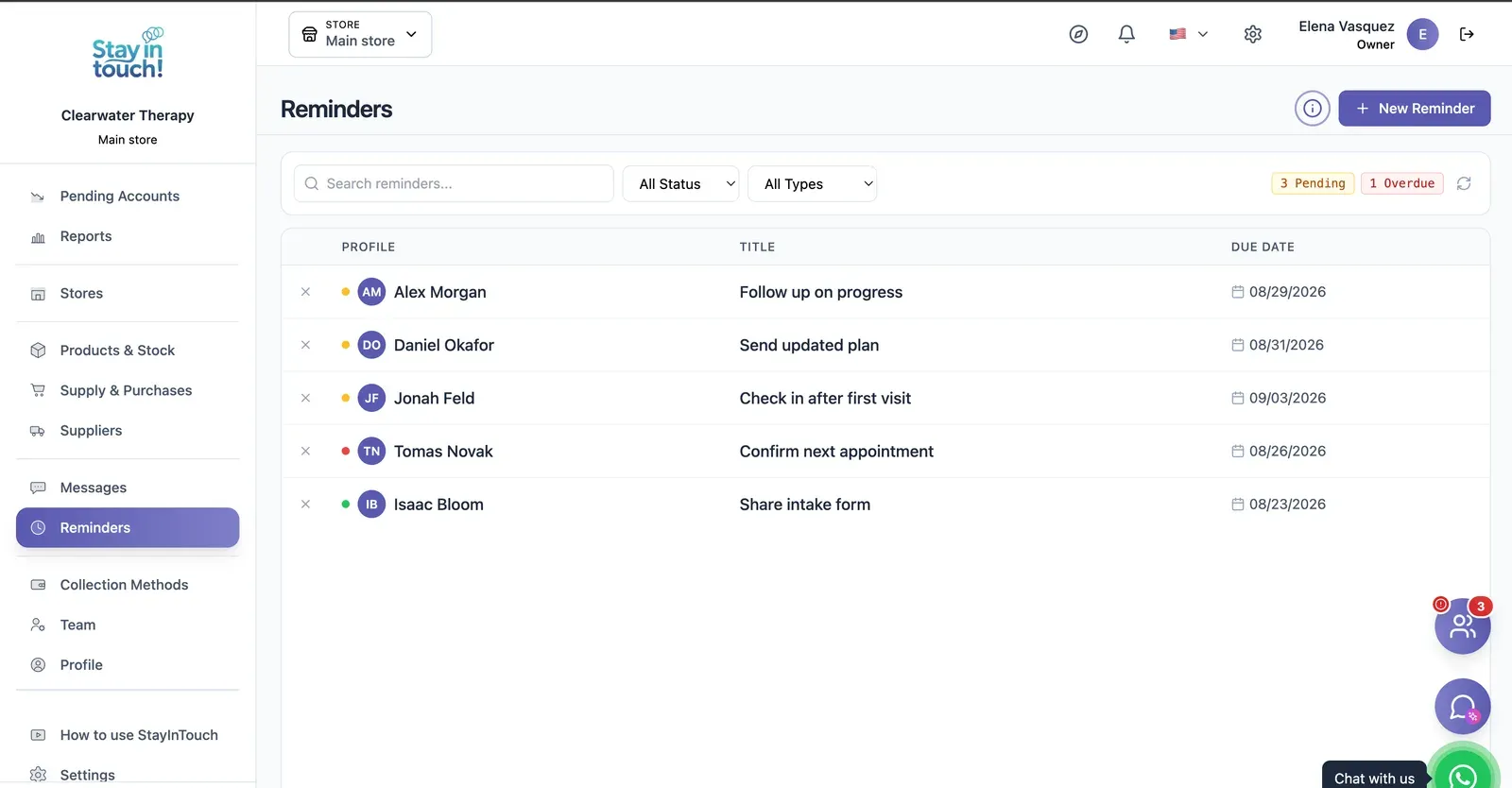
Task: Click the New Reminder button
Action: [1415, 109]
